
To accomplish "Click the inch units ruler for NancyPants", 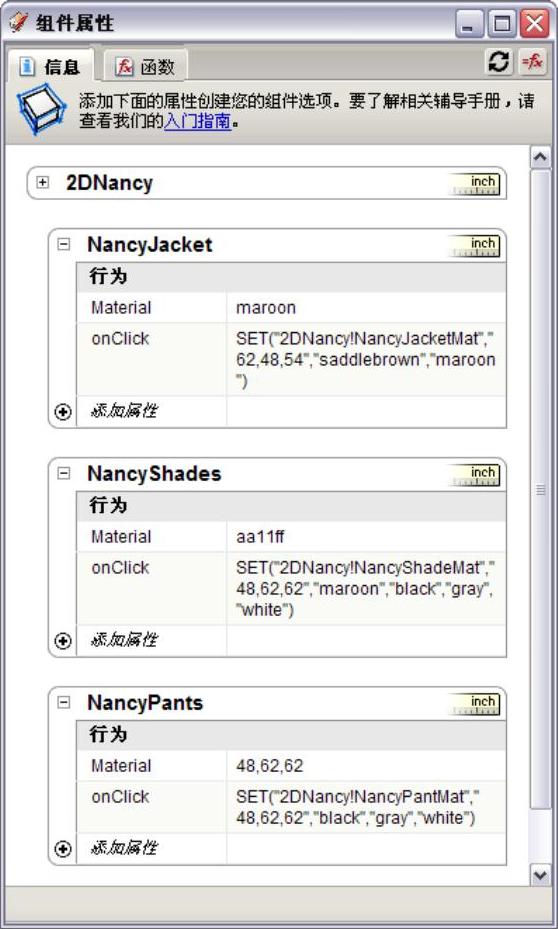I will coord(475,704).
